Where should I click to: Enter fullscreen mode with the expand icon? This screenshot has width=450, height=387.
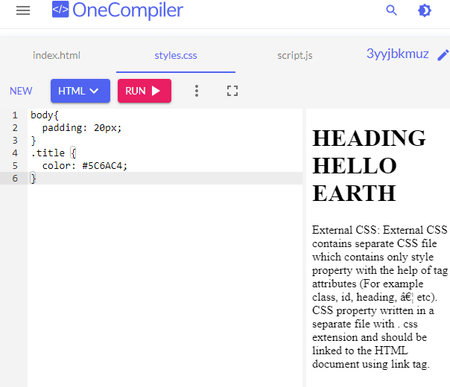(x=232, y=91)
